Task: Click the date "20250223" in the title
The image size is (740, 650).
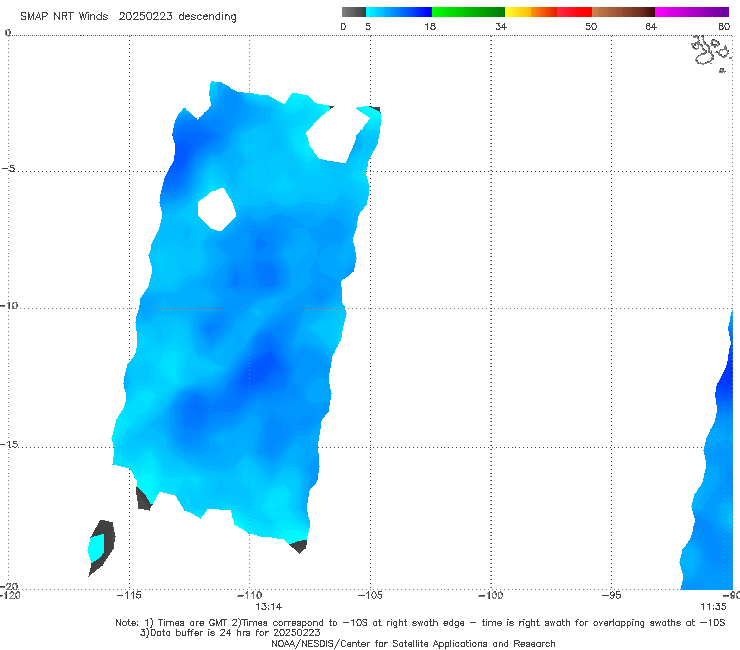Action: point(145,16)
